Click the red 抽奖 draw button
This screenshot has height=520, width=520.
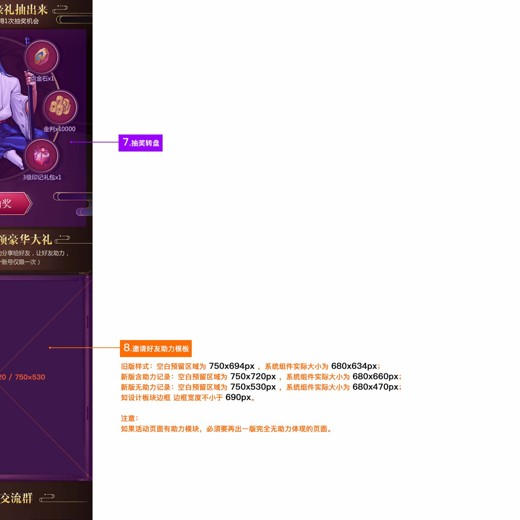(x=15, y=203)
